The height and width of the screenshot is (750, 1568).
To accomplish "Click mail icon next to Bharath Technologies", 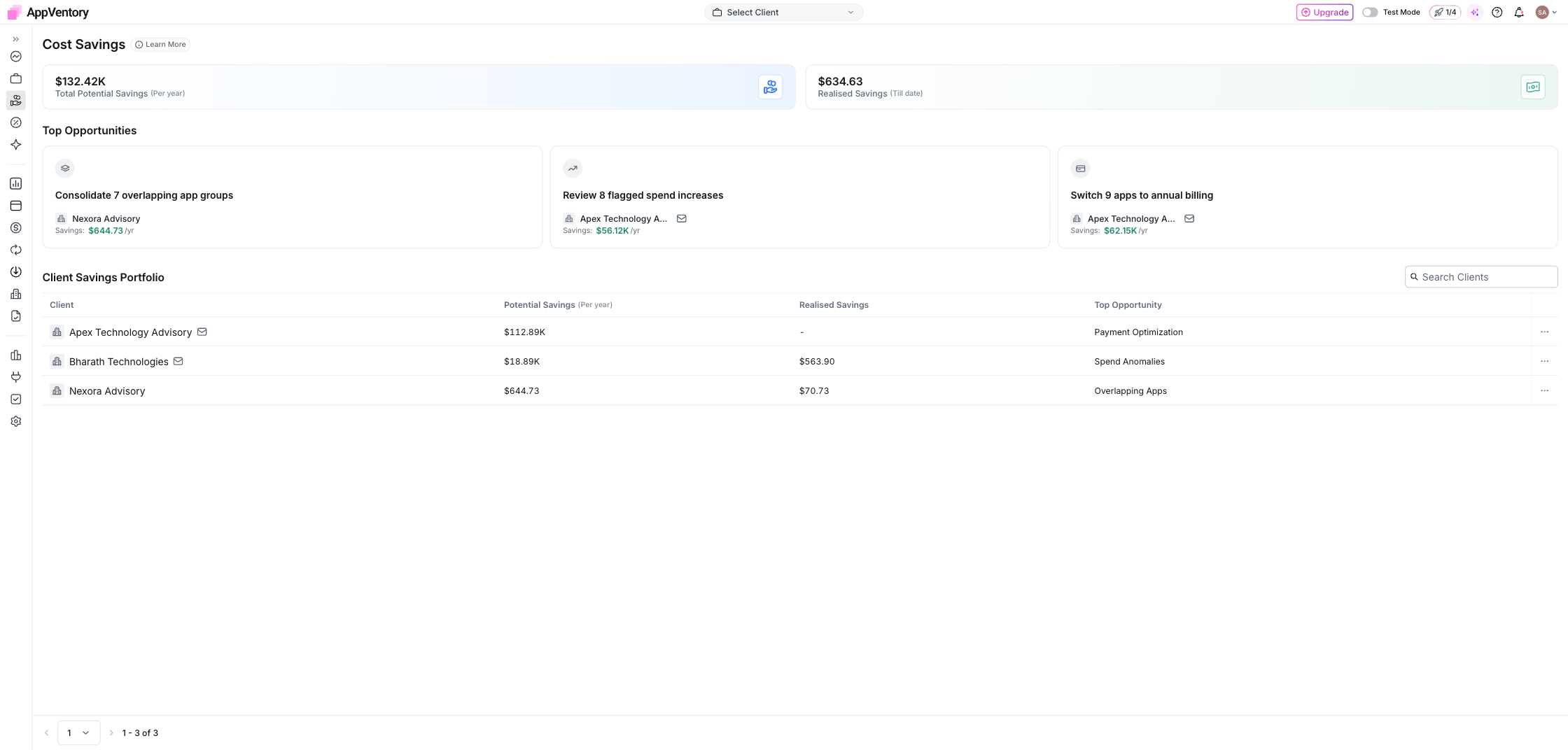I will 178,361.
